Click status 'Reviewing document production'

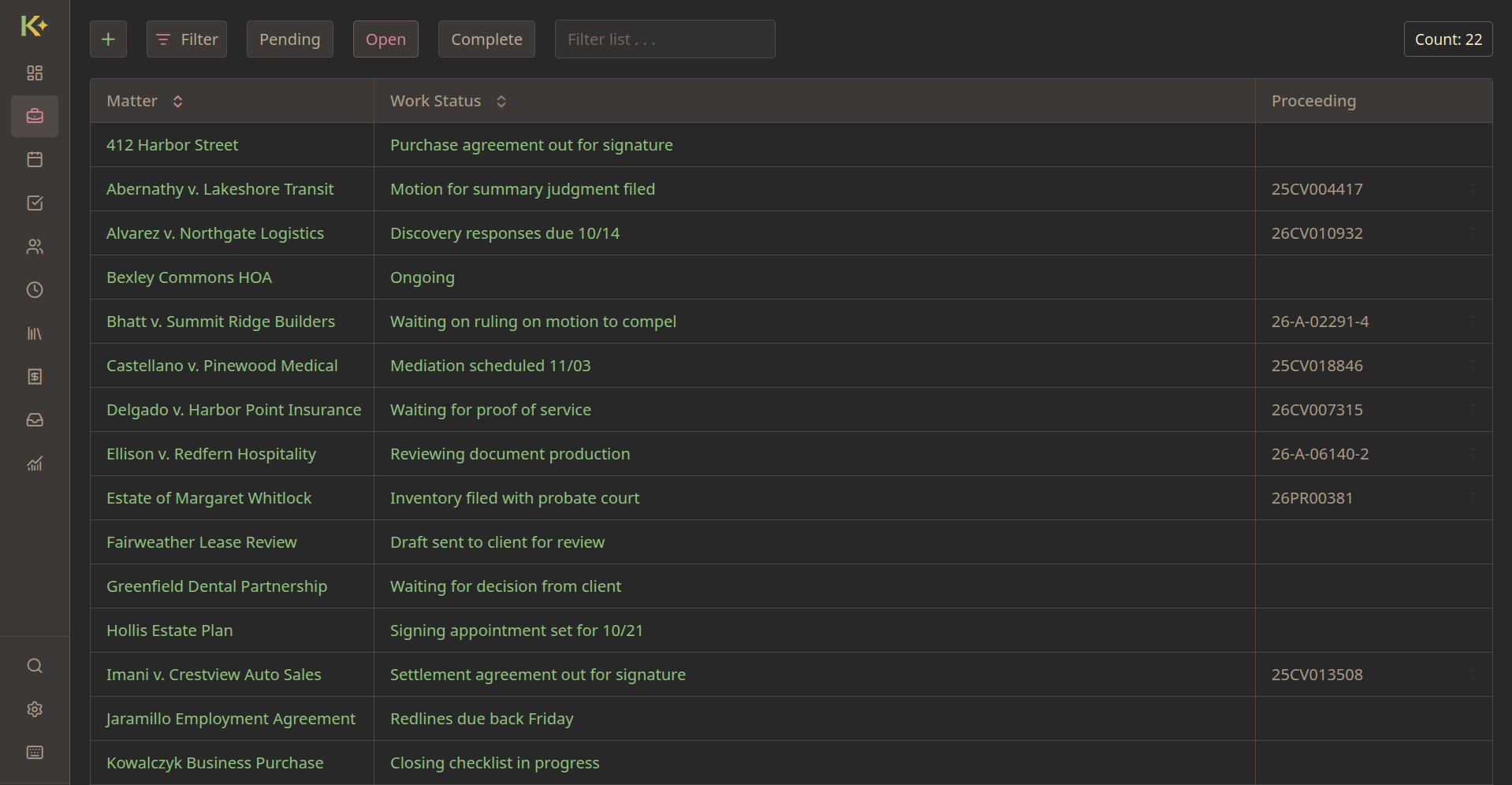tap(510, 454)
